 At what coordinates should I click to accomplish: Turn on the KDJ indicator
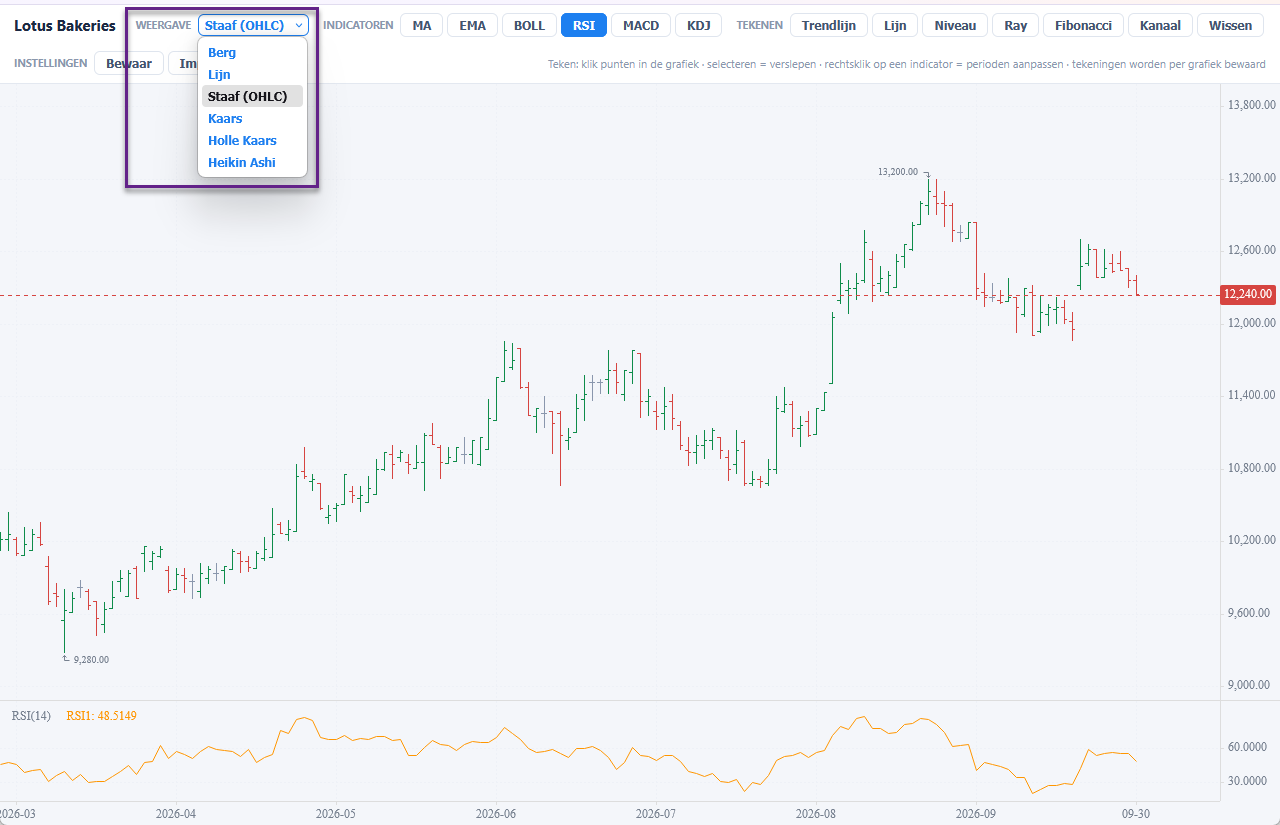(699, 25)
